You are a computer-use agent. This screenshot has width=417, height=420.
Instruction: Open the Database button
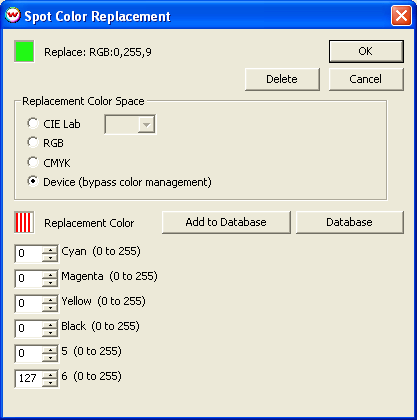click(349, 222)
